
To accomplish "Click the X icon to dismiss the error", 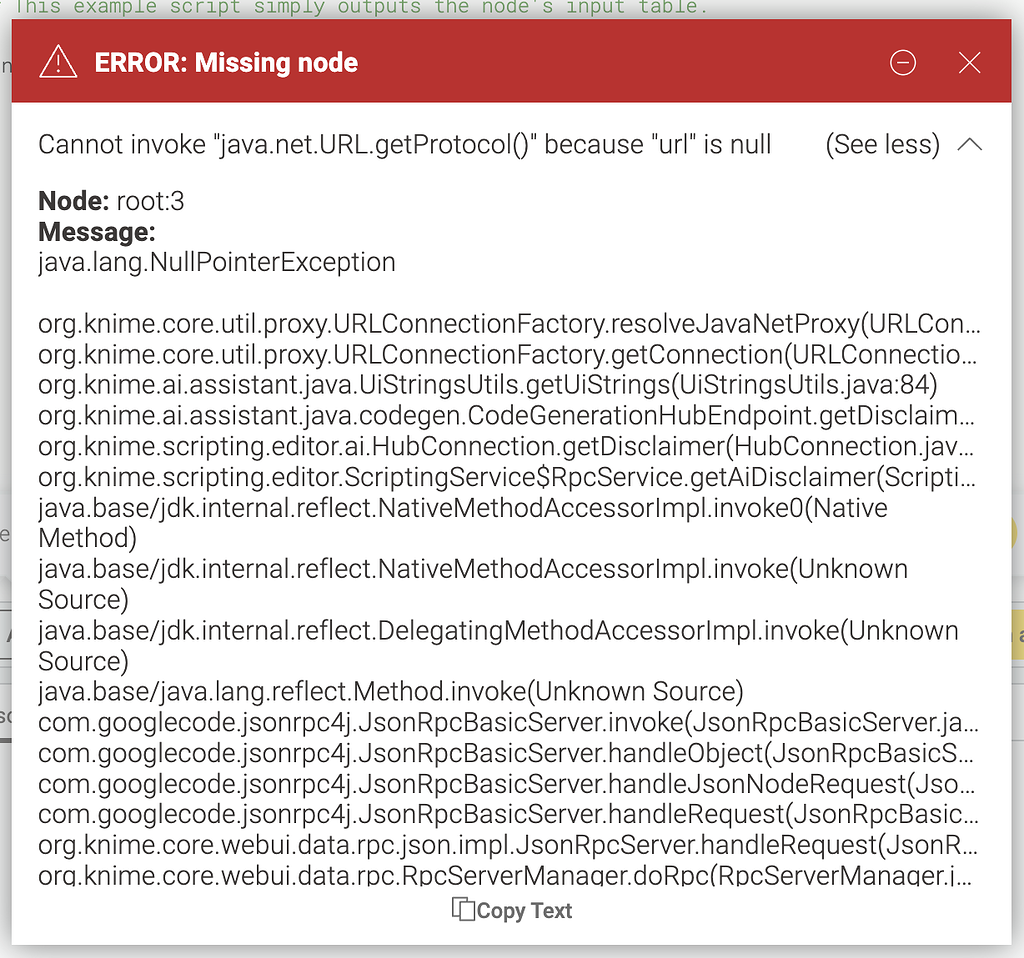I will point(969,62).
